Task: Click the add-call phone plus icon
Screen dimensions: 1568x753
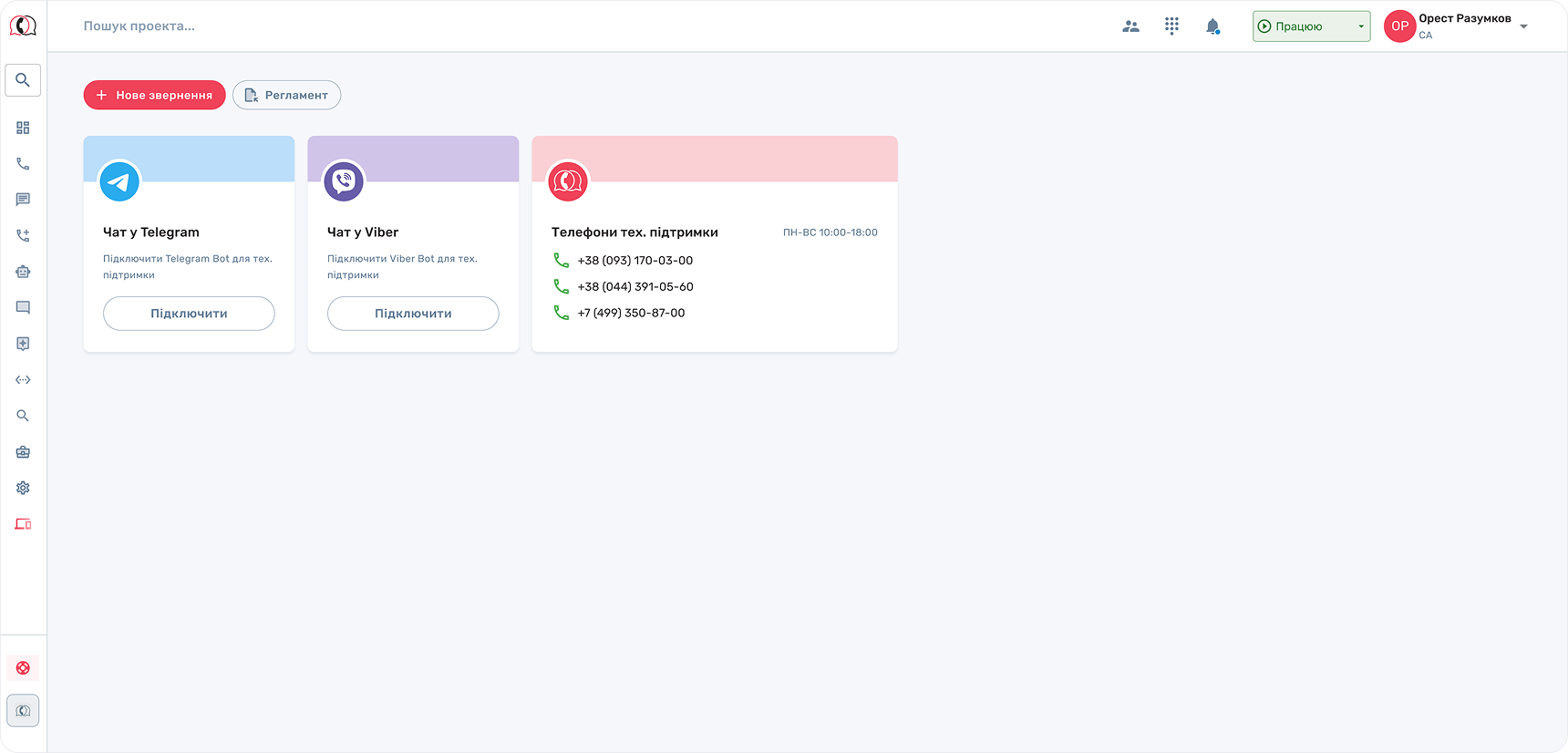Action: pos(23,235)
